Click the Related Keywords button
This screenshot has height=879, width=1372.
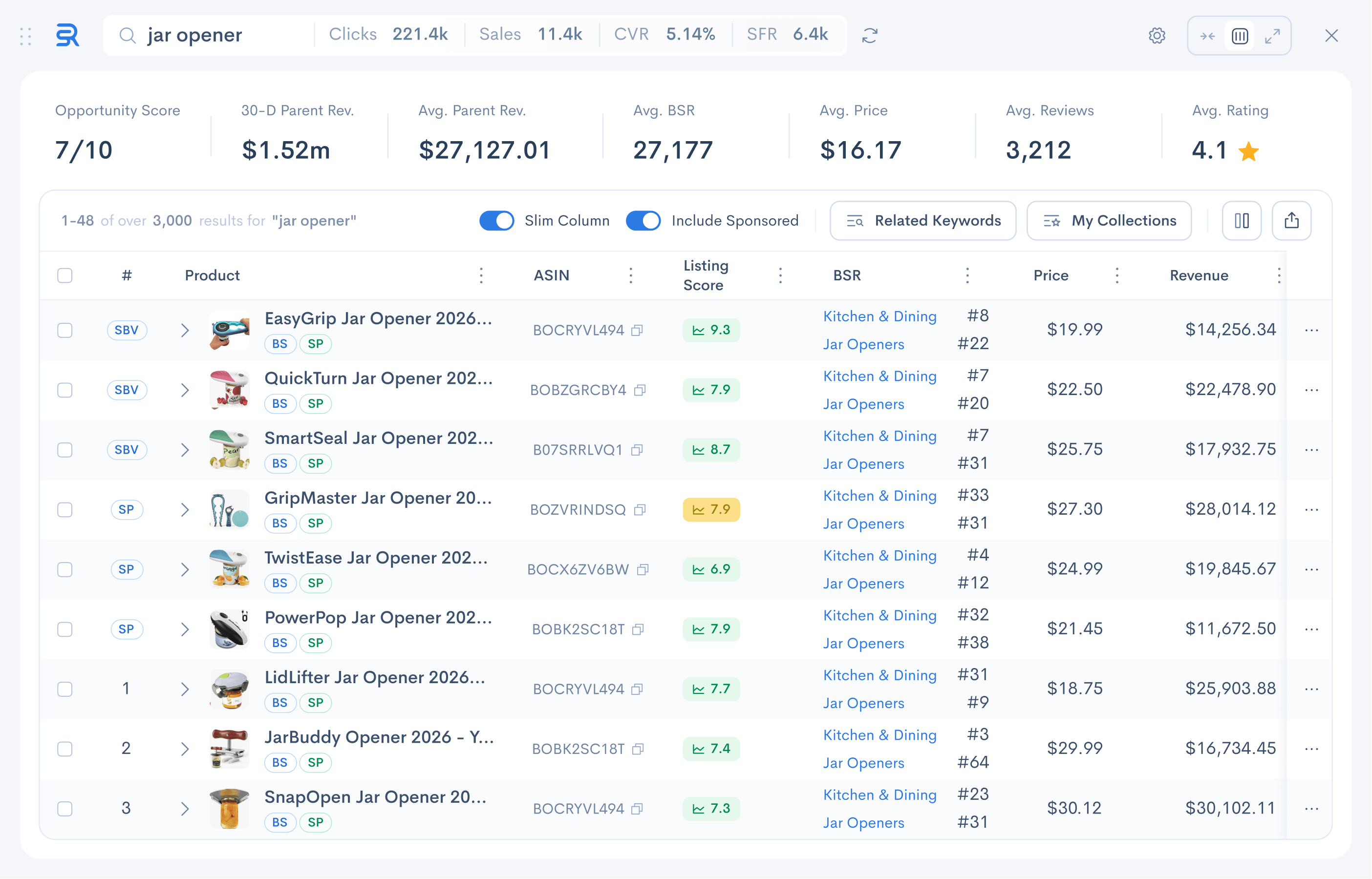coord(922,221)
